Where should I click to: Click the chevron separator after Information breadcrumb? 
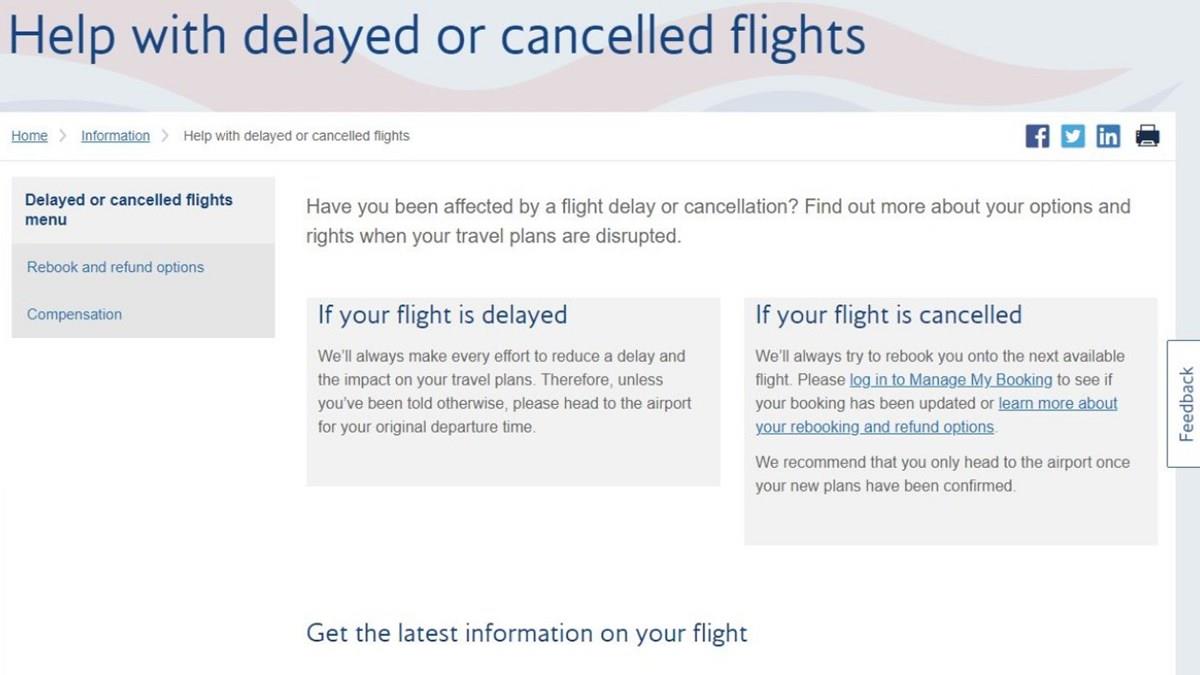(x=165, y=136)
